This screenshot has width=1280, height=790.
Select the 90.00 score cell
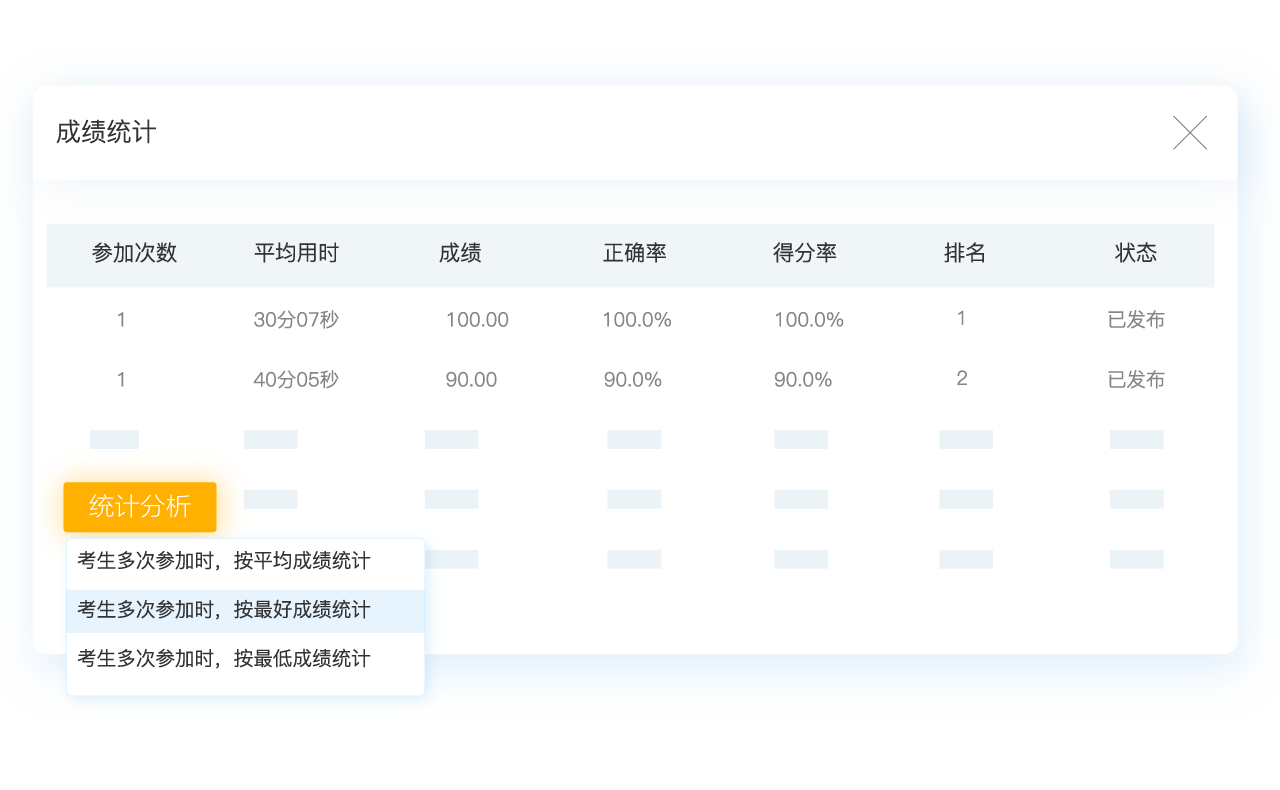471,380
